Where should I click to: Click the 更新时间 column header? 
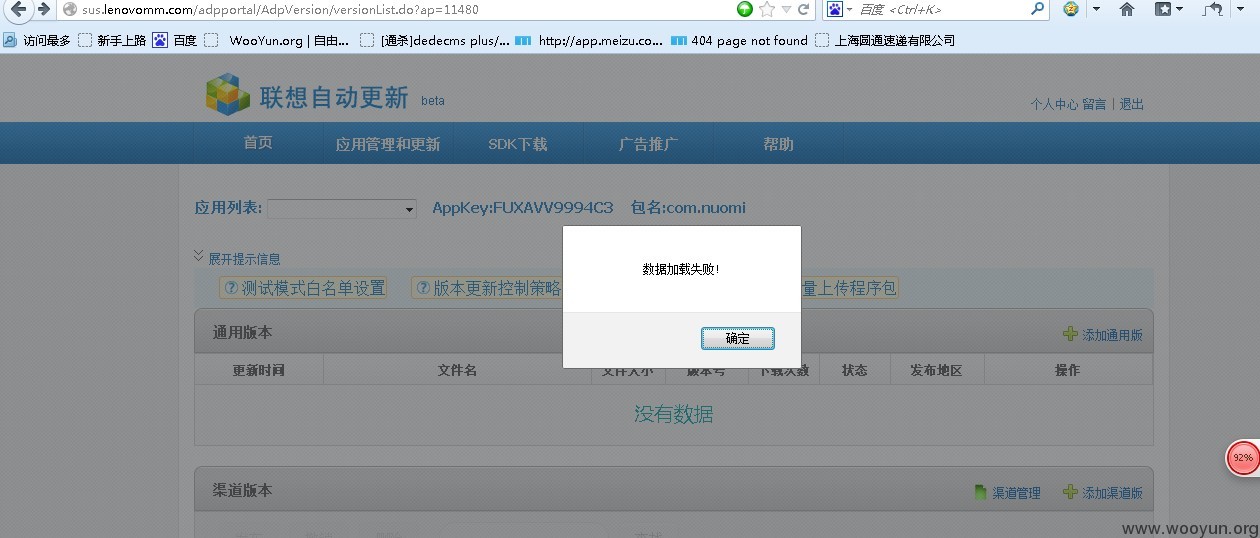click(x=259, y=370)
